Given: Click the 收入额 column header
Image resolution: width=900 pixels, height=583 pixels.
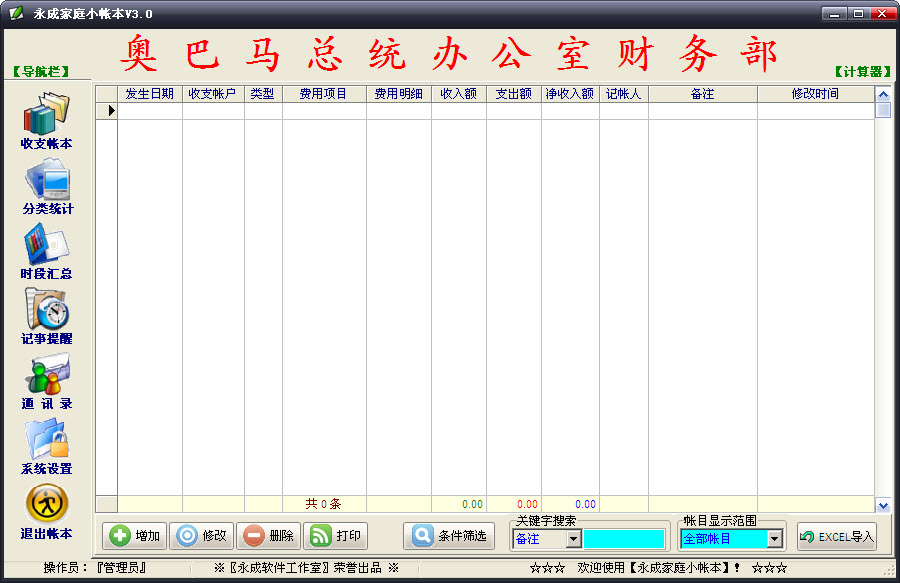Looking at the screenshot, I should pos(459,94).
